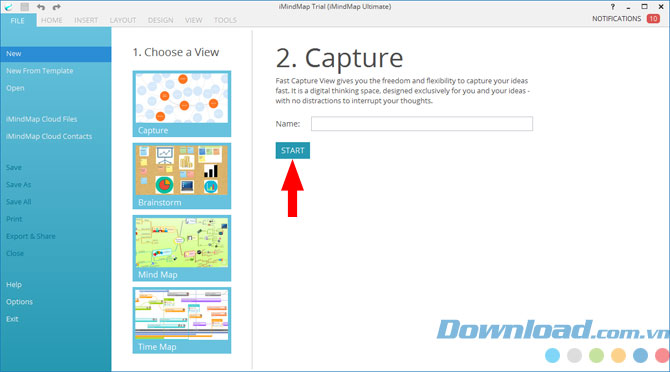Select Close in the file sidebar

[x=15, y=253]
